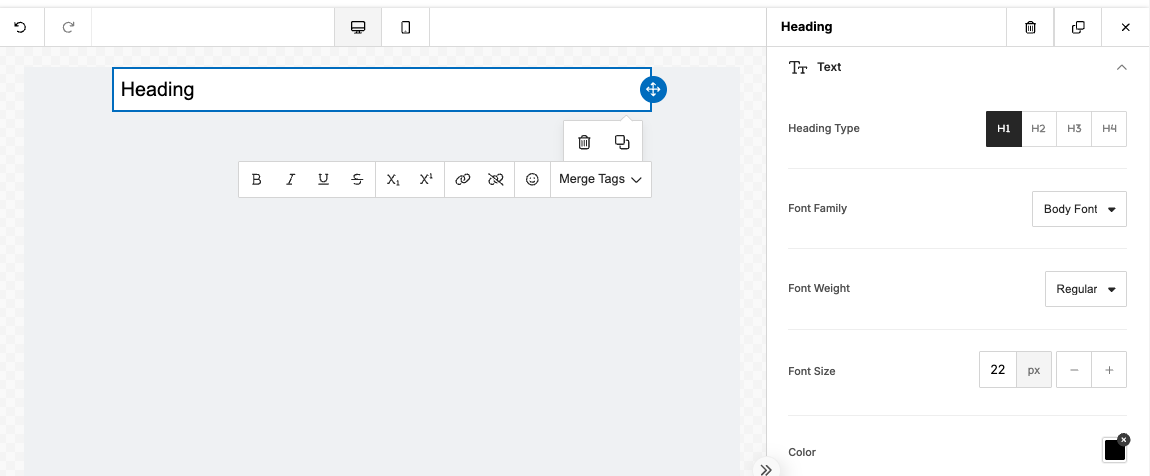The image size is (1150, 476).
Task: Redo the last change
Action: [x=68, y=27]
